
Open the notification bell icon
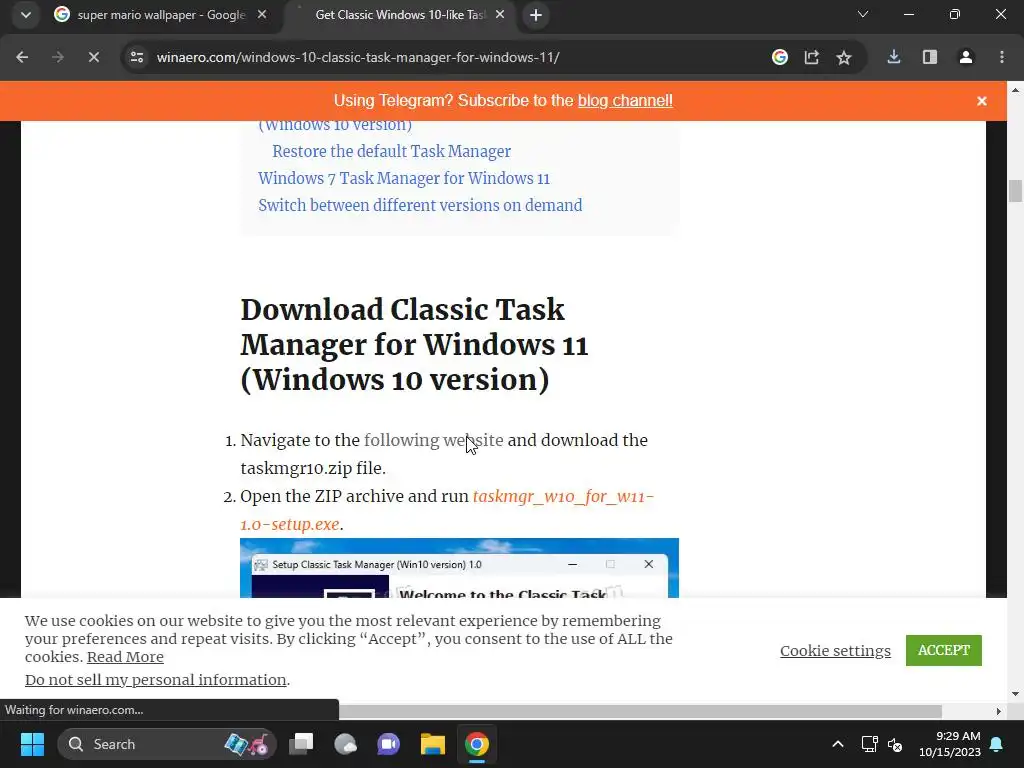tap(997, 744)
